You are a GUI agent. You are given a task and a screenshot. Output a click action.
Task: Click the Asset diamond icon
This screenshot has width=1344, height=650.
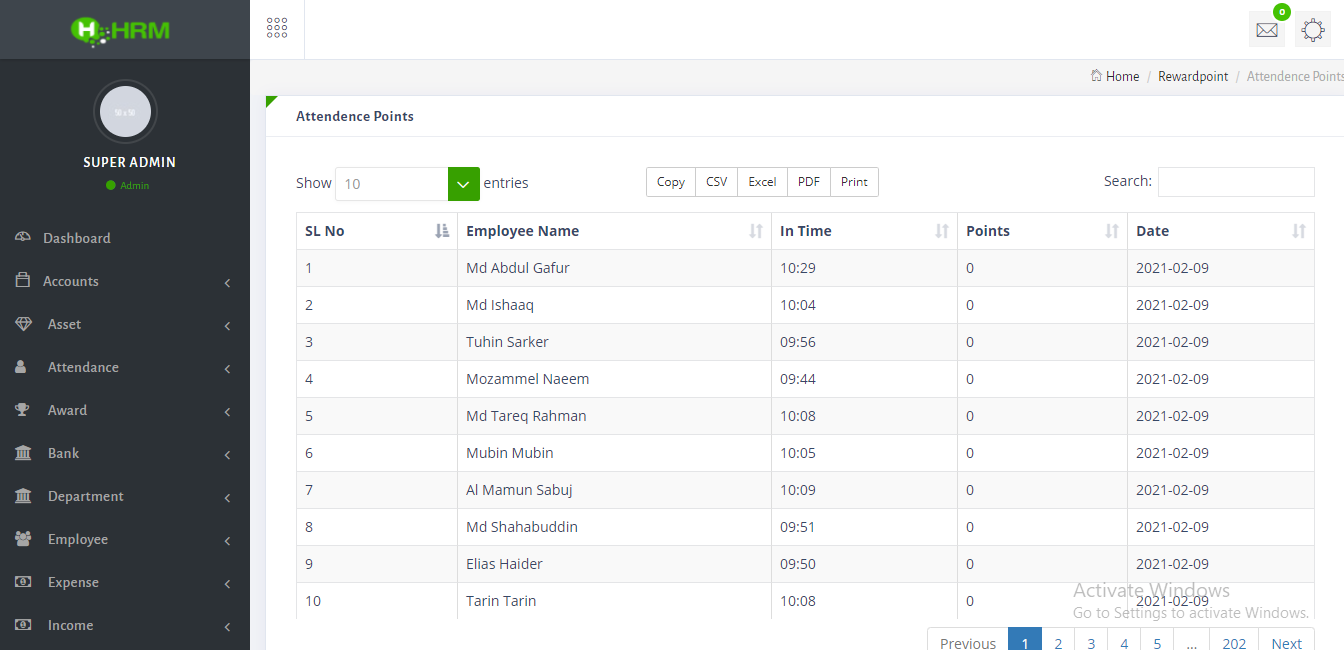pyautogui.click(x=23, y=324)
